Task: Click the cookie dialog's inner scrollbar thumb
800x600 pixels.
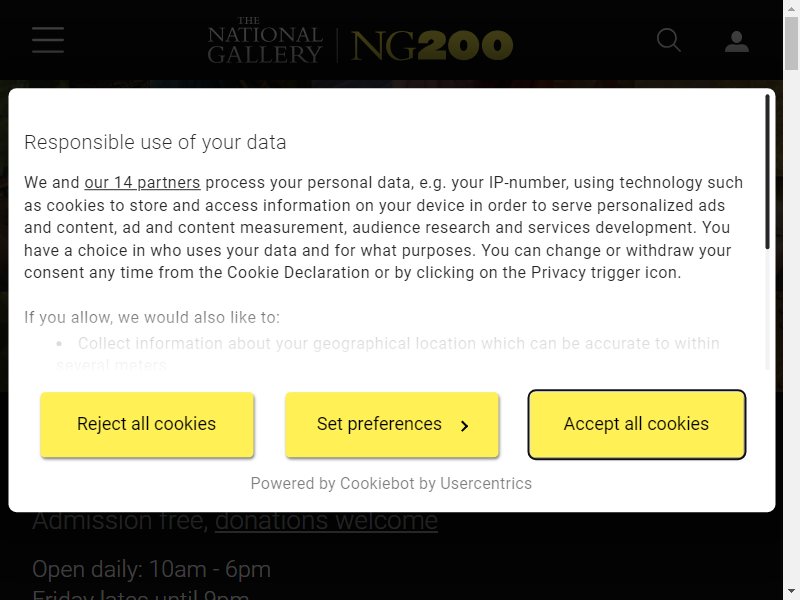Action: pos(767,172)
